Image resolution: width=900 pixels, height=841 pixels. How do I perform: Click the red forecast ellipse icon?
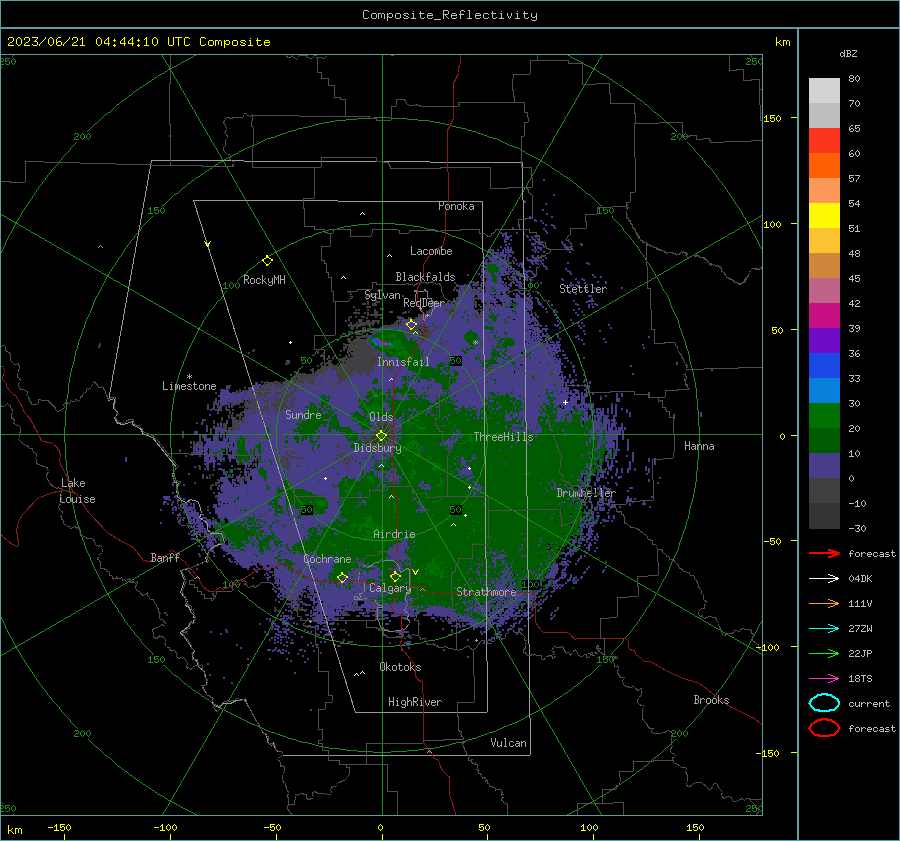(x=824, y=728)
